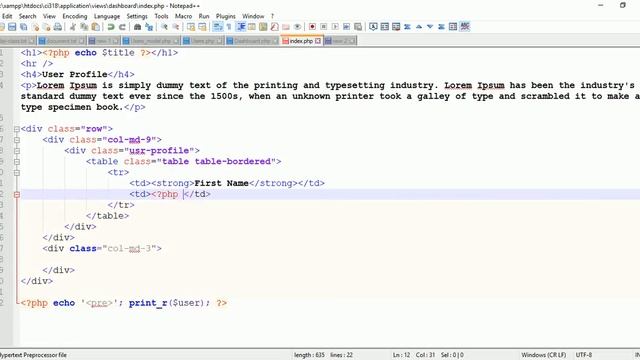This screenshot has width=640, height=360.
Task: Open the Encoding menu
Action: (75, 16)
